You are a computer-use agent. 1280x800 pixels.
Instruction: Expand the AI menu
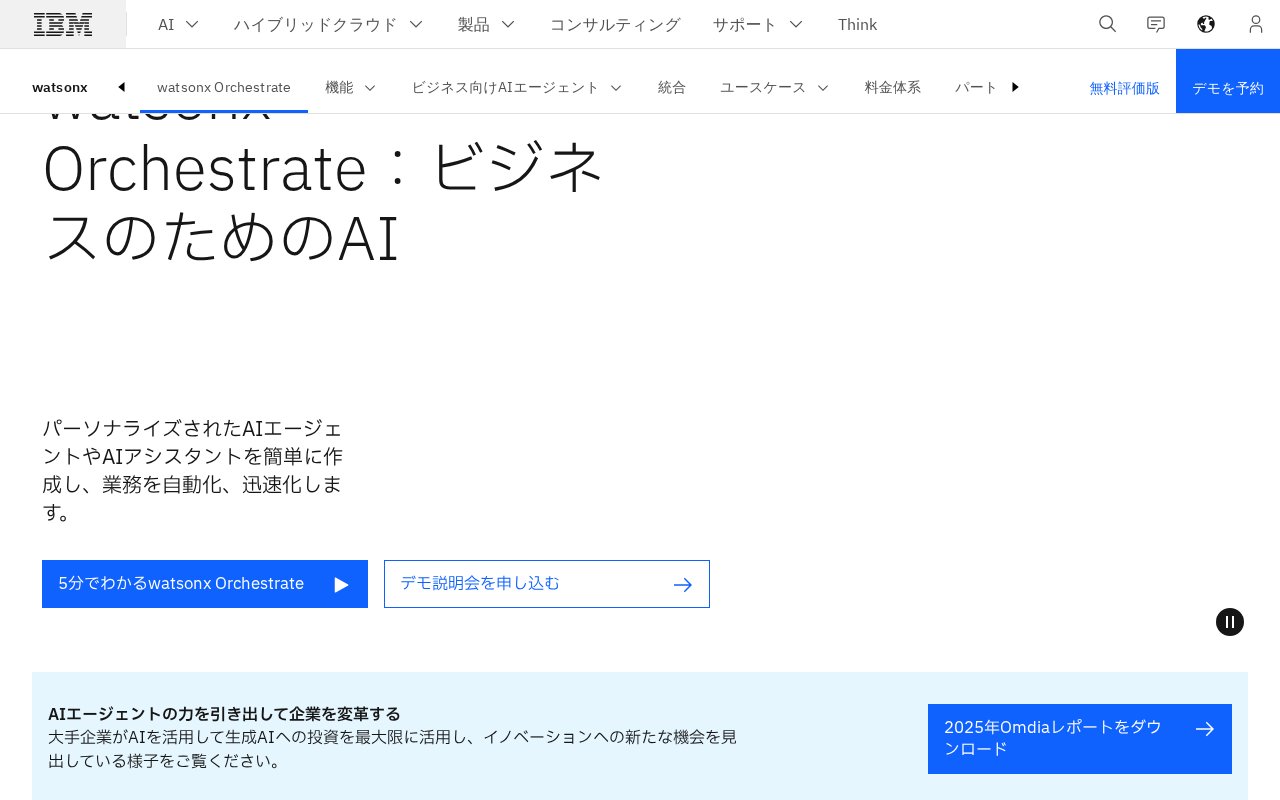tap(178, 24)
